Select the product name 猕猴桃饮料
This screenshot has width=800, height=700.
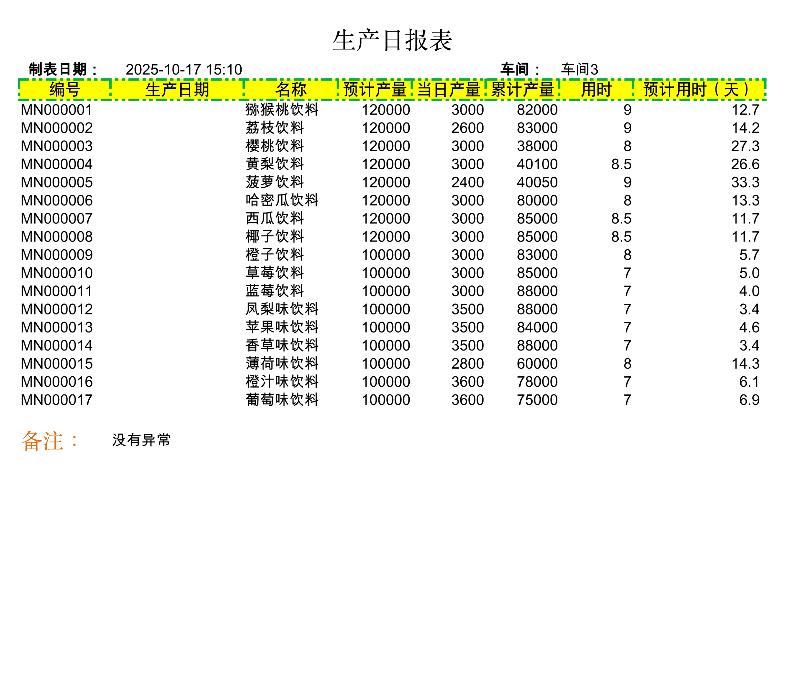tap(282, 110)
